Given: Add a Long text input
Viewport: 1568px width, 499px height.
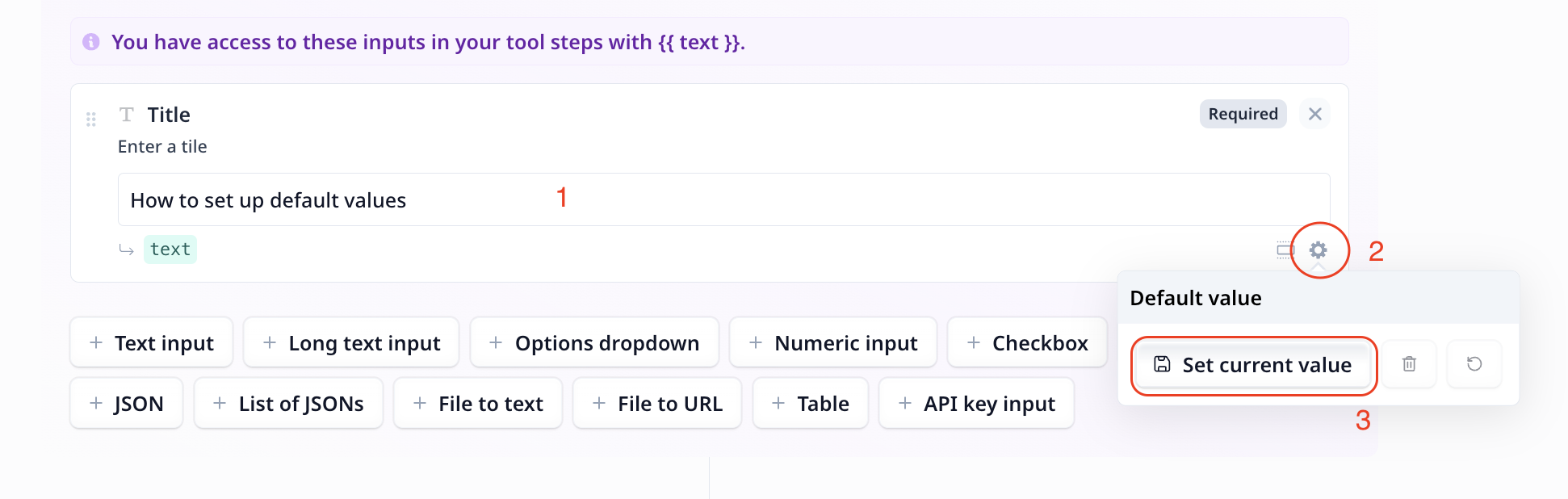Looking at the screenshot, I should point(351,343).
